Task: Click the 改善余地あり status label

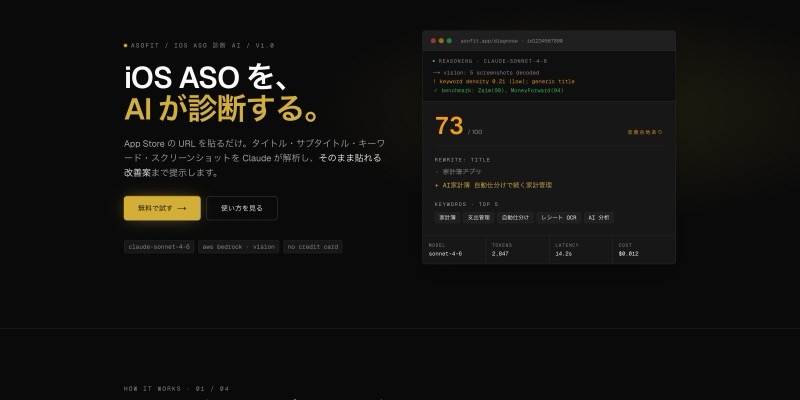Action: [x=645, y=132]
